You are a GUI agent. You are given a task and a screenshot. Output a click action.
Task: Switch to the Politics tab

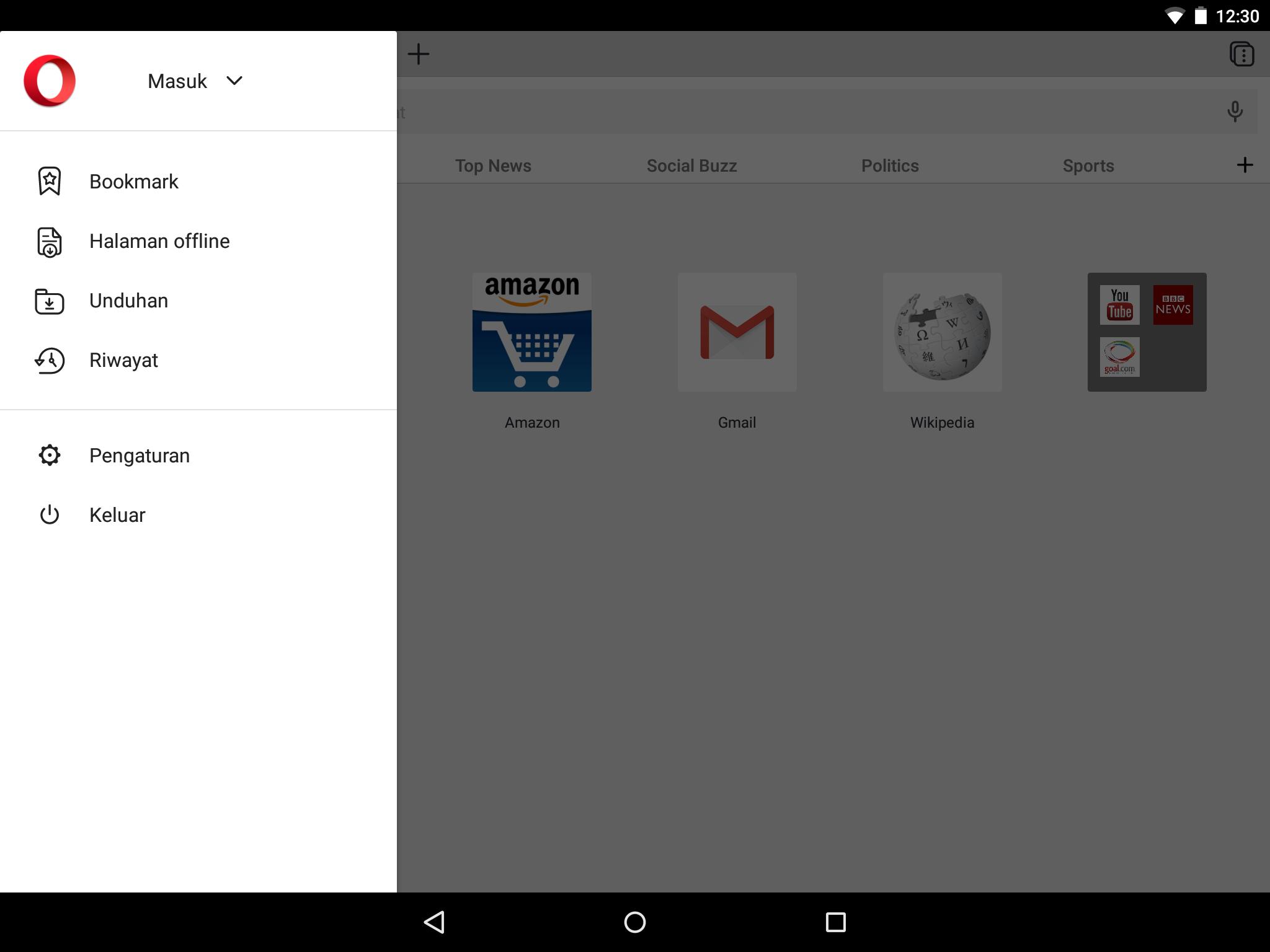click(x=890, y=165)
